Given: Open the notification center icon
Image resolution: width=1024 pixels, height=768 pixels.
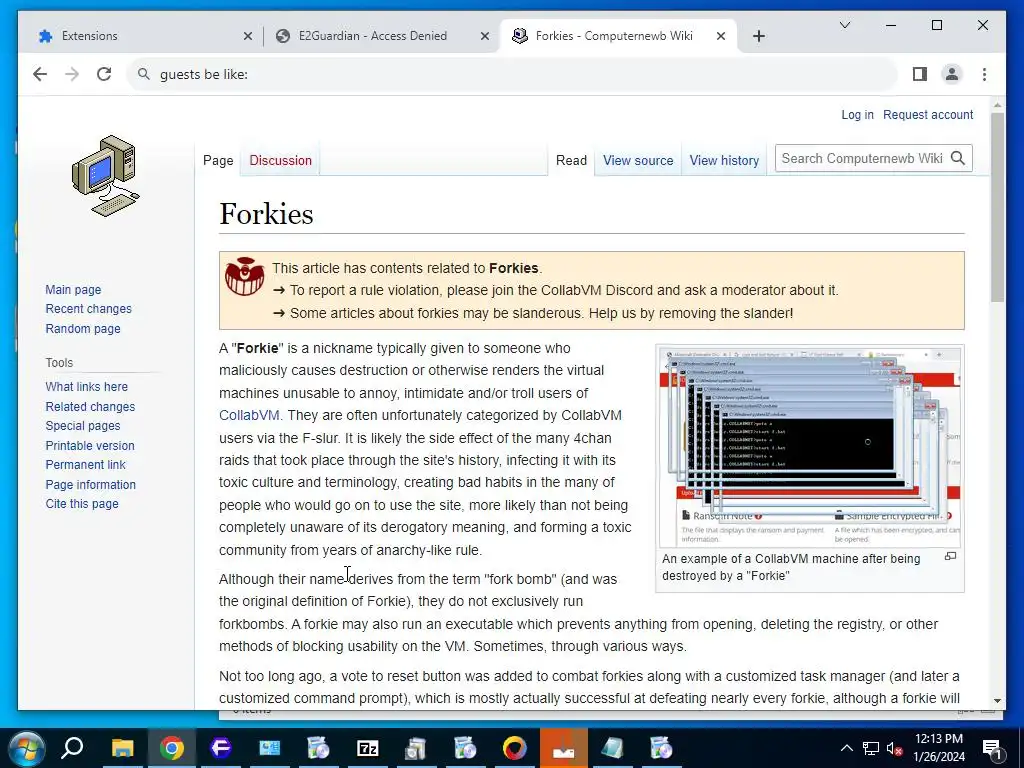Looking at the screenshot, I should (992, 749).
